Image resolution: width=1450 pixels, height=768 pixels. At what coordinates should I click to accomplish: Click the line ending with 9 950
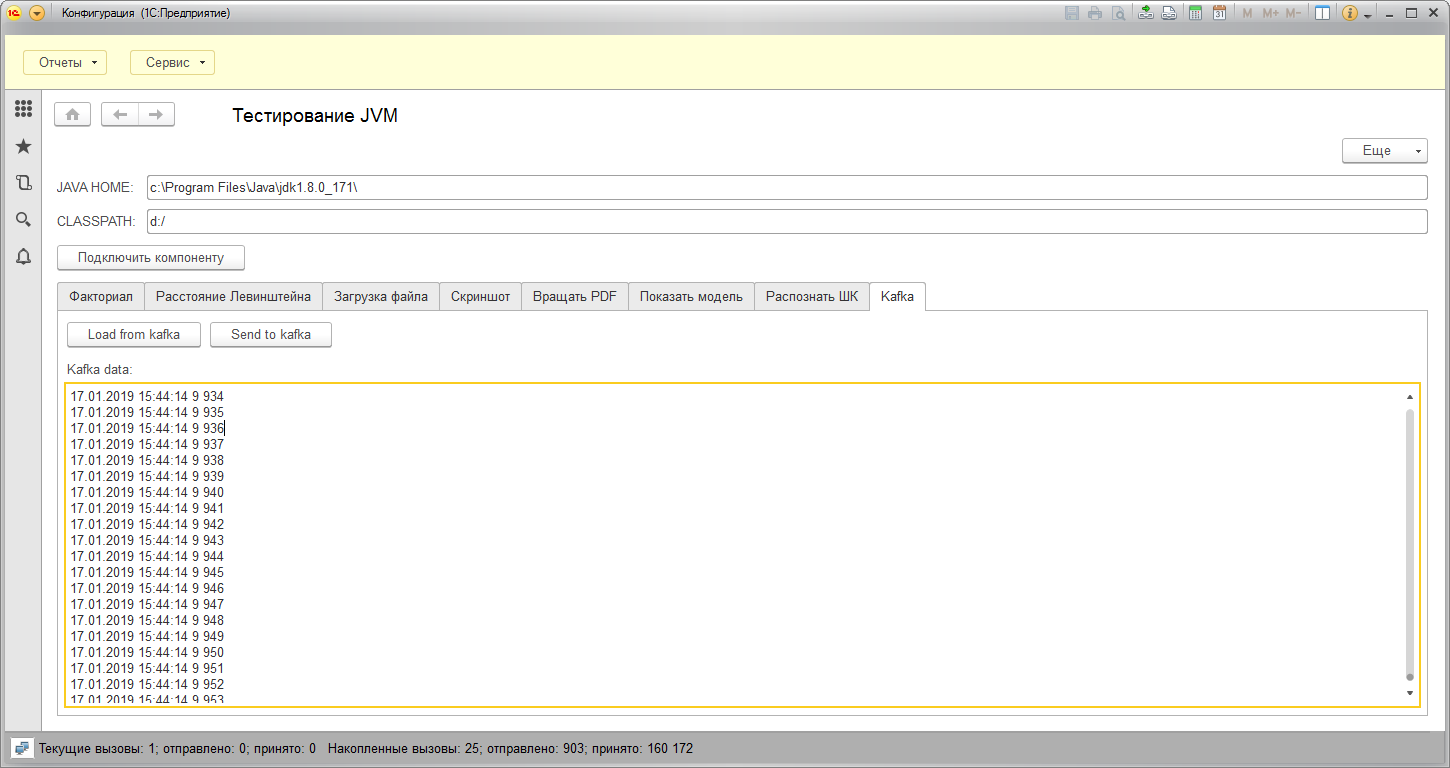[147, 652]
